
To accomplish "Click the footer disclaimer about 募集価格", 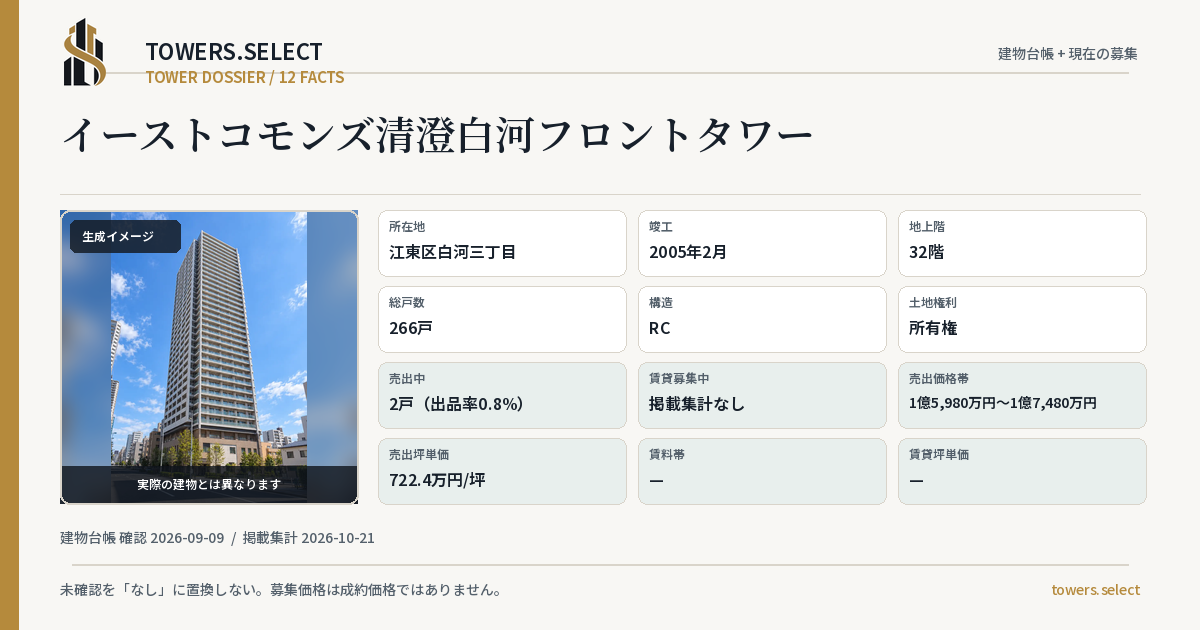I will click(281, 590).
